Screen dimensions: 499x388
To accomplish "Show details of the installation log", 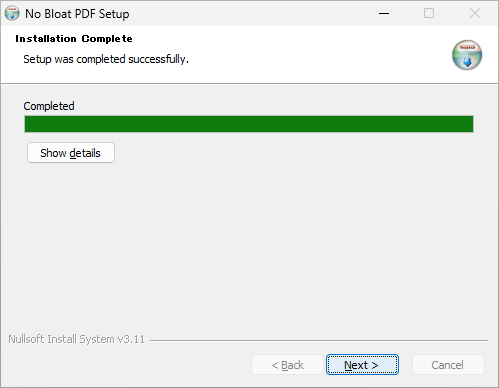I will pos(71,153).
